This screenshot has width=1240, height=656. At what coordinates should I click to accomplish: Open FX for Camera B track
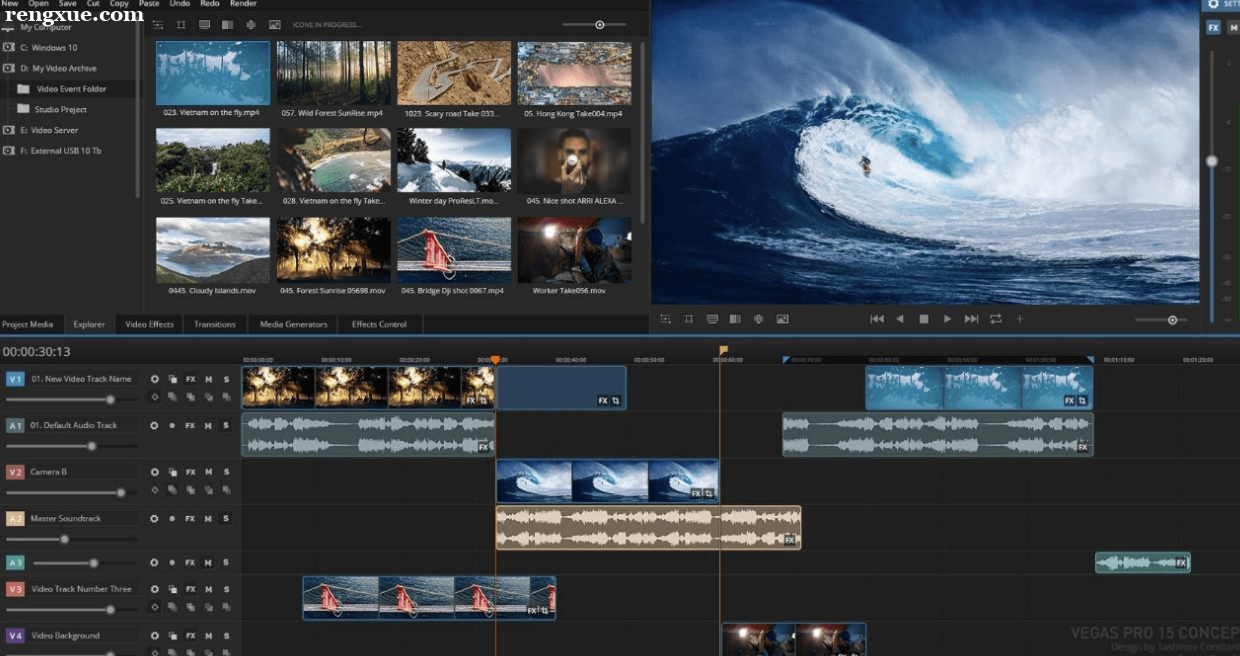click(190, 472)
